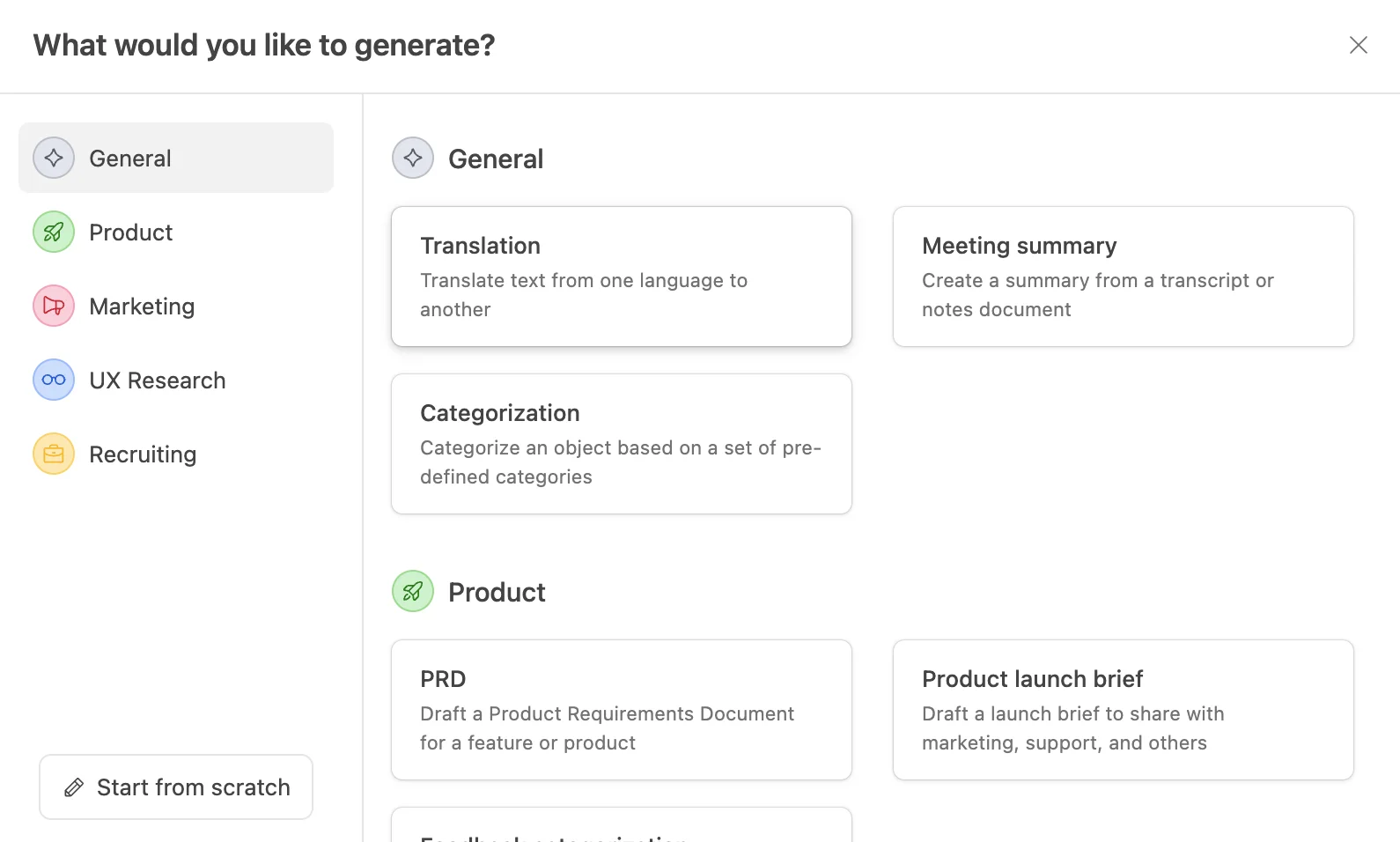This screenshot has width=1400, height=842.
Task: Close the generate dialog with X
Action: 1358,45
